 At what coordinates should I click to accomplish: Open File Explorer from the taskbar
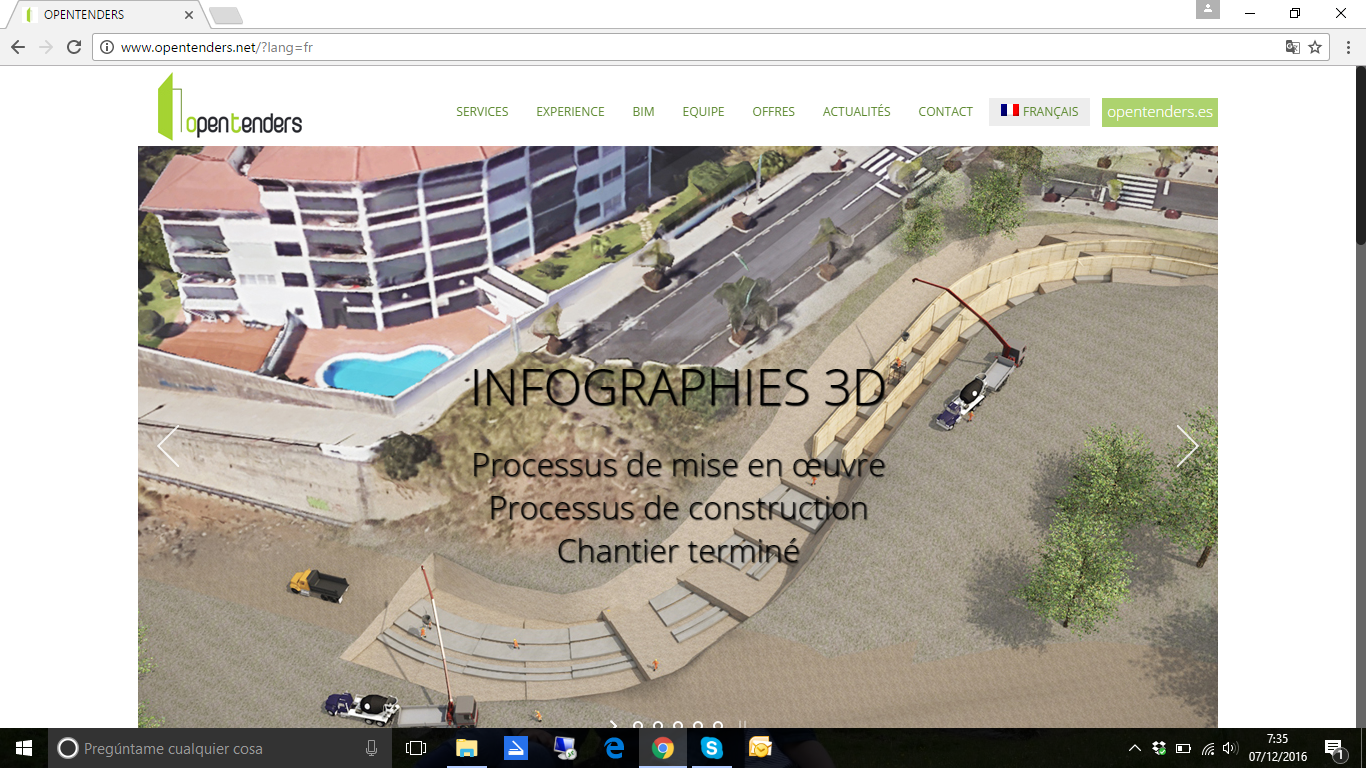[x=466, y=748]
